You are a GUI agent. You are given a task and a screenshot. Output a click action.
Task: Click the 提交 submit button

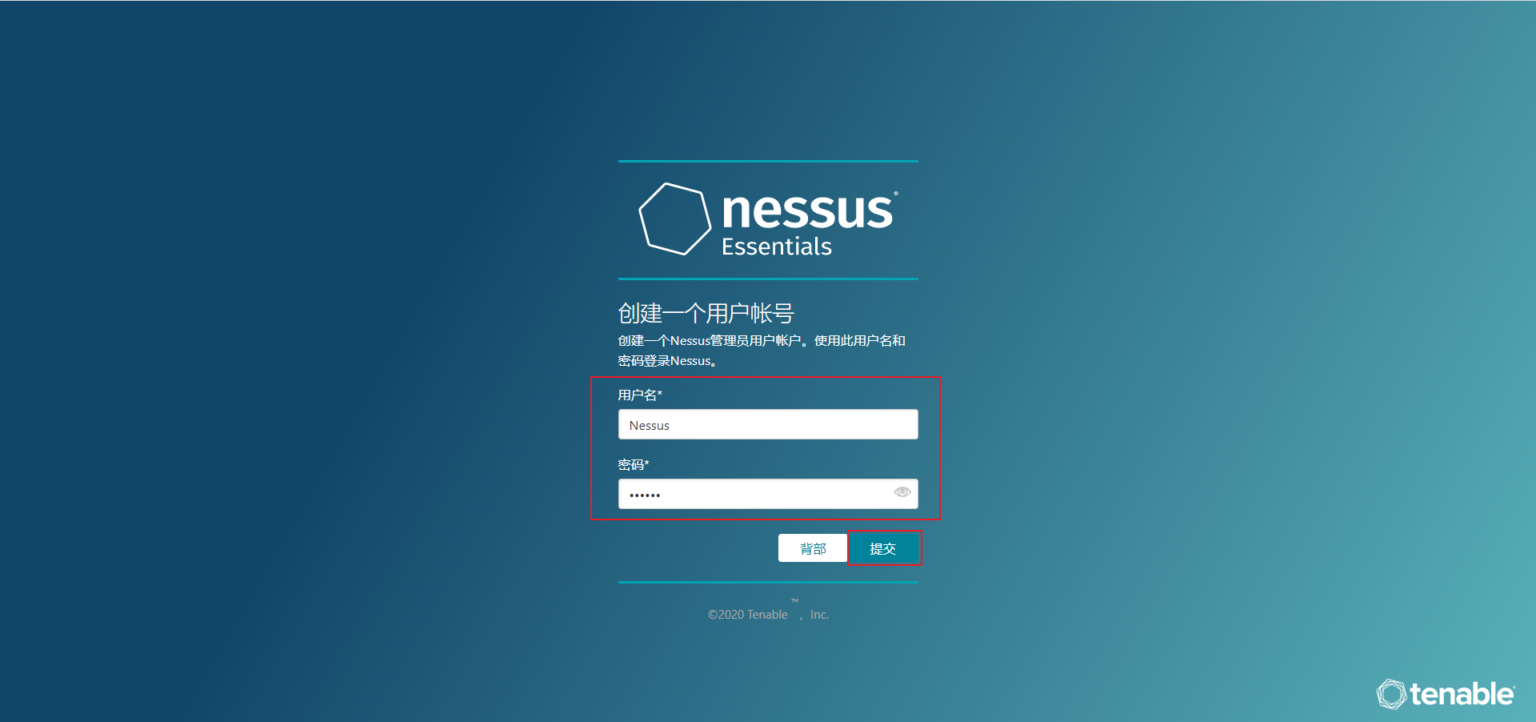(883, 548)
